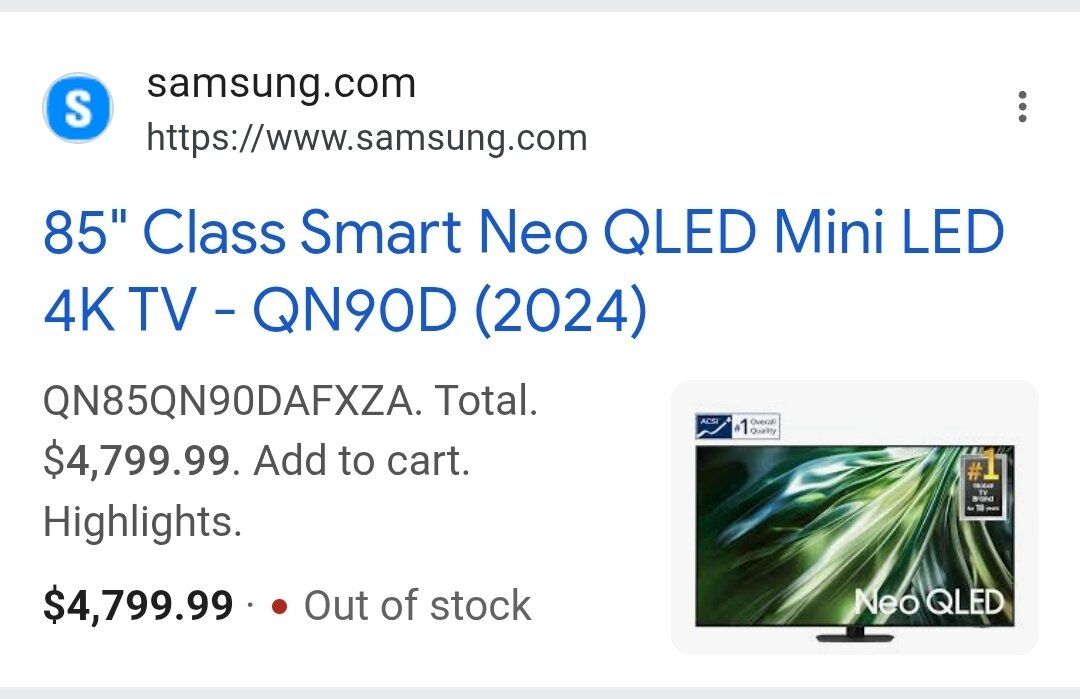The height and width of the screenshot is (699, 1080).
Task: Click the blue Samsung "S" favicon
Action: 77,107
